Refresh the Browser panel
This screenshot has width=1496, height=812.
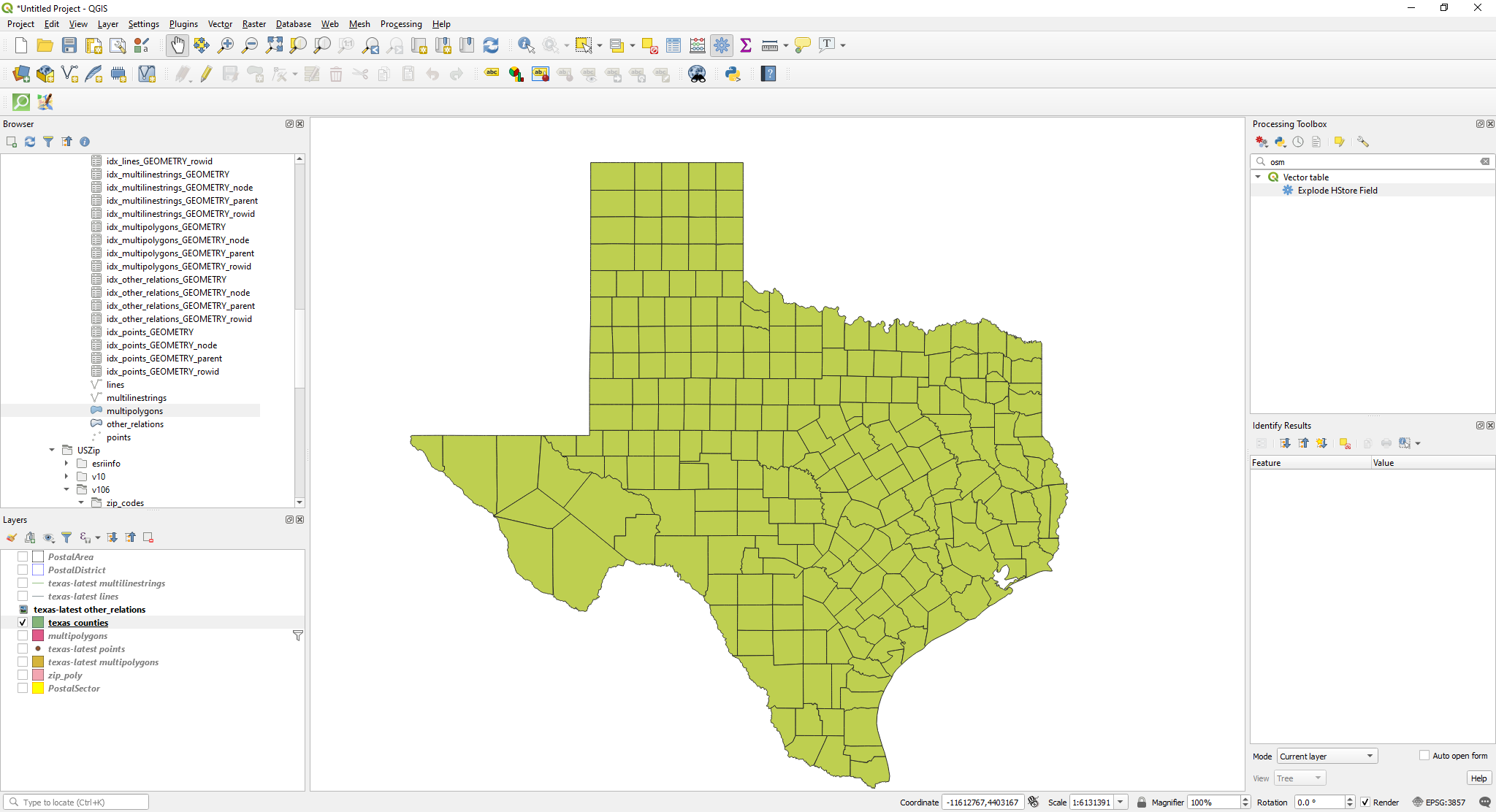click(30, 142)
